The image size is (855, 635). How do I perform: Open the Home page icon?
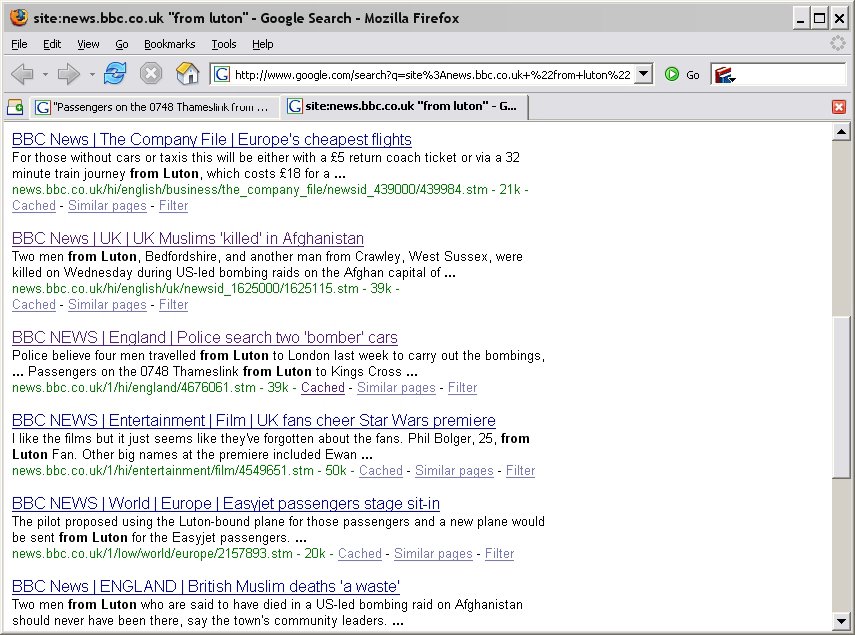click(187, 74)
